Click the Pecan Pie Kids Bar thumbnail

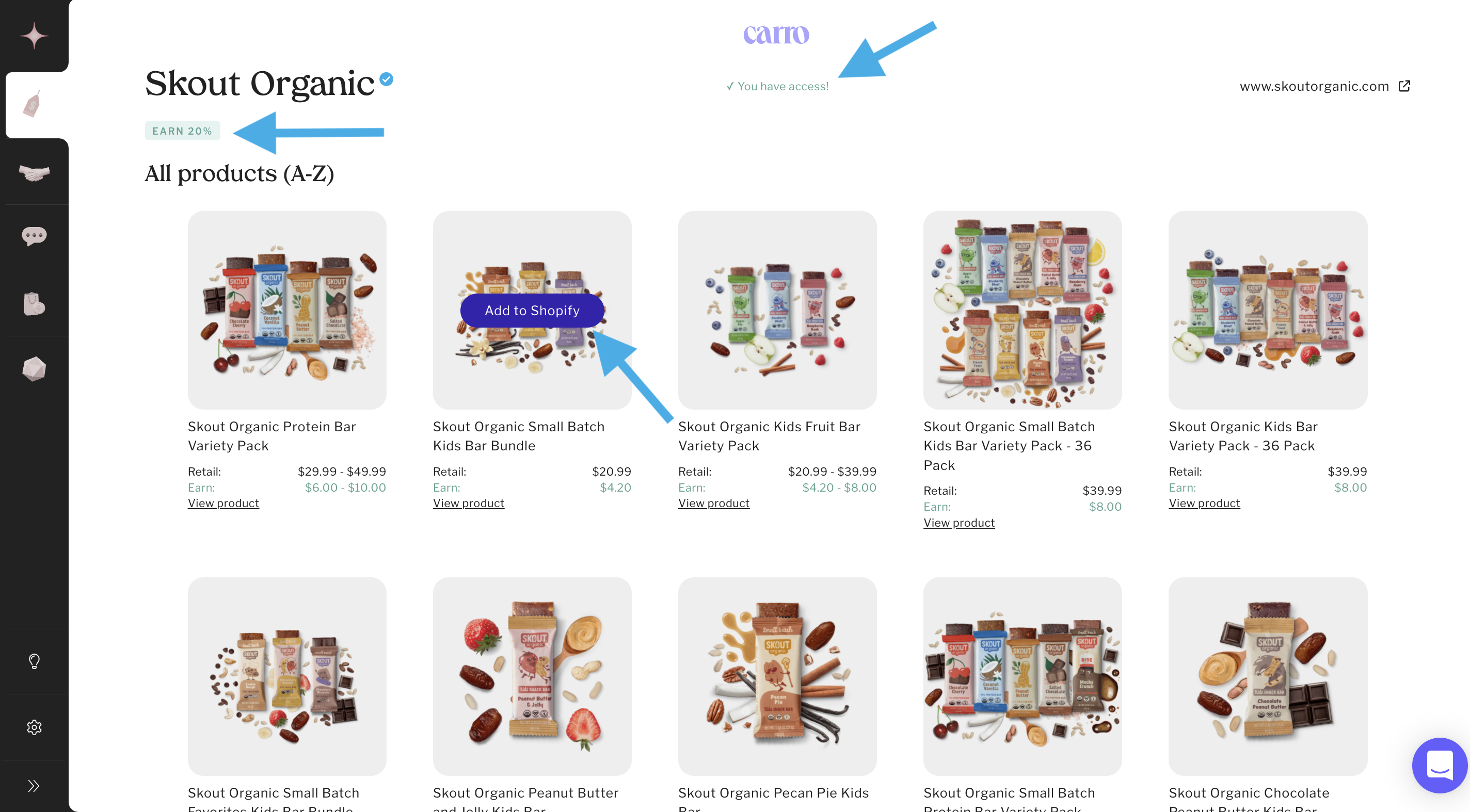tap(777, 676)
